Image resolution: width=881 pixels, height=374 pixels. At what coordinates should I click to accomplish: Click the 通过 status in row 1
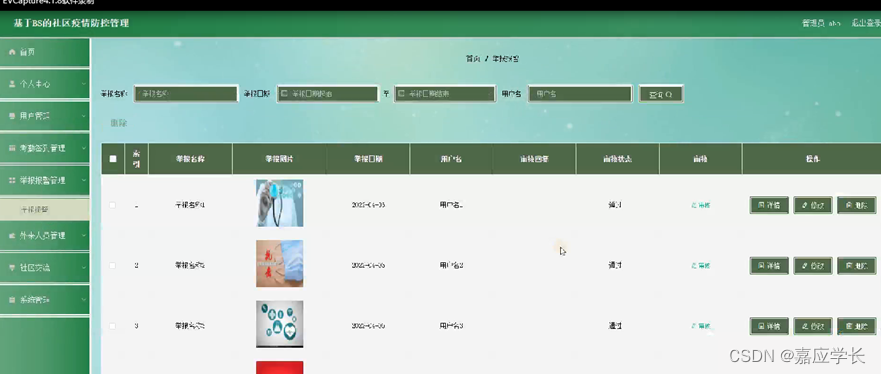615,205
